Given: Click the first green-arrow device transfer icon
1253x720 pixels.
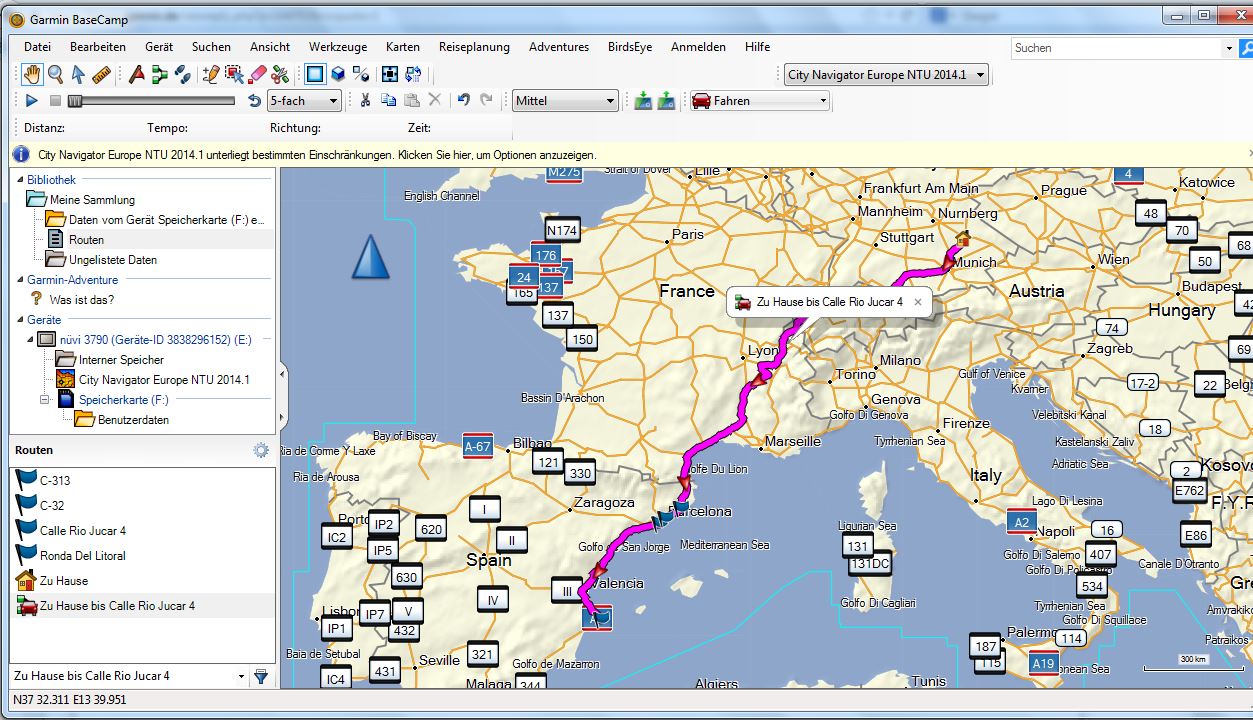Looking at the screenshot, I should click(644, 100).
